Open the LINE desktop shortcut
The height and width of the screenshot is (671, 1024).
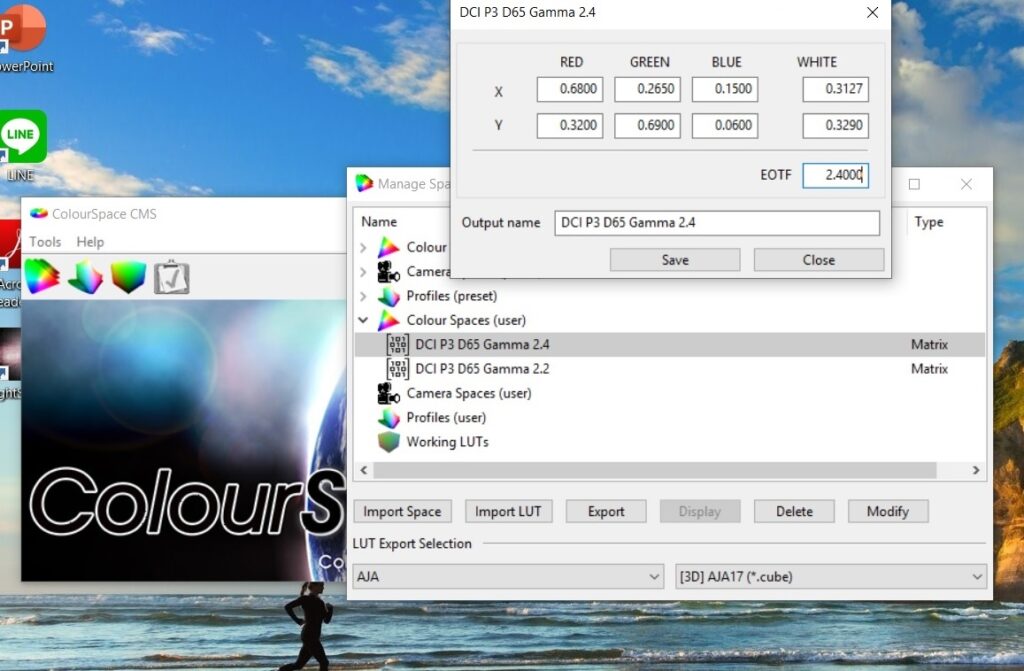pos(22,145)
